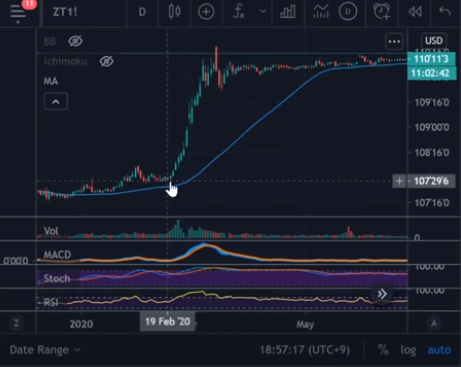Toggle auto scale mode
461x367 pixels.
tap(439, 350)
